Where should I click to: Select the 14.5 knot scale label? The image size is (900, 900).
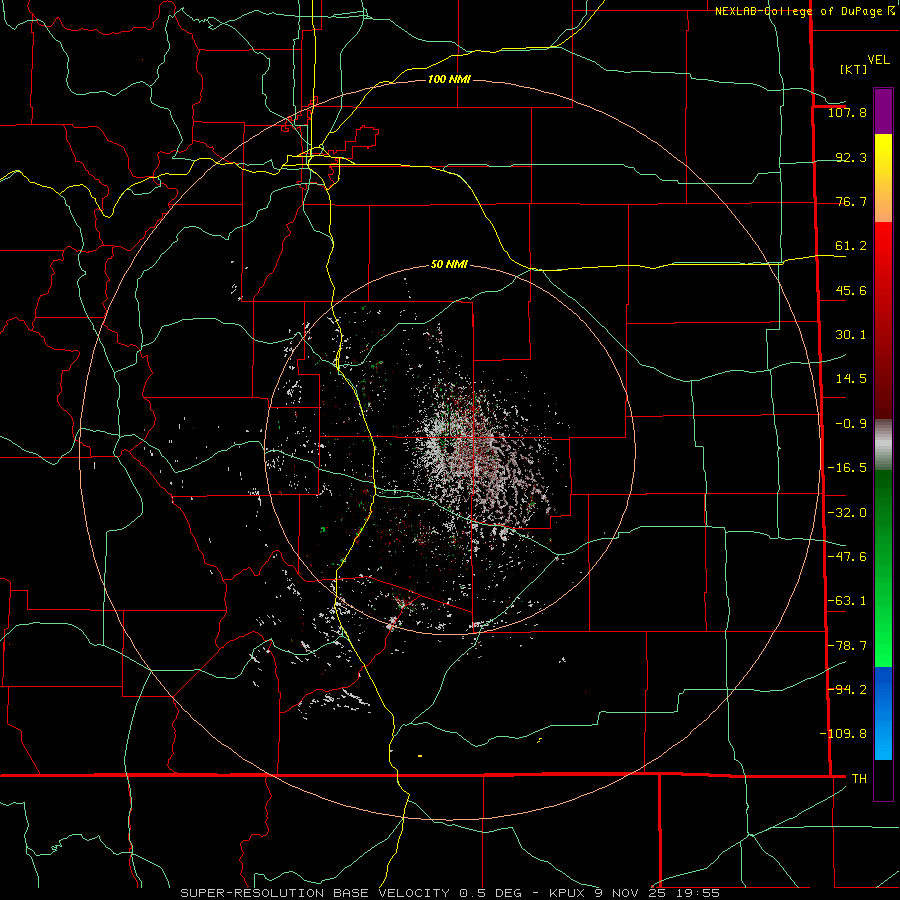[x=851, y=379]
